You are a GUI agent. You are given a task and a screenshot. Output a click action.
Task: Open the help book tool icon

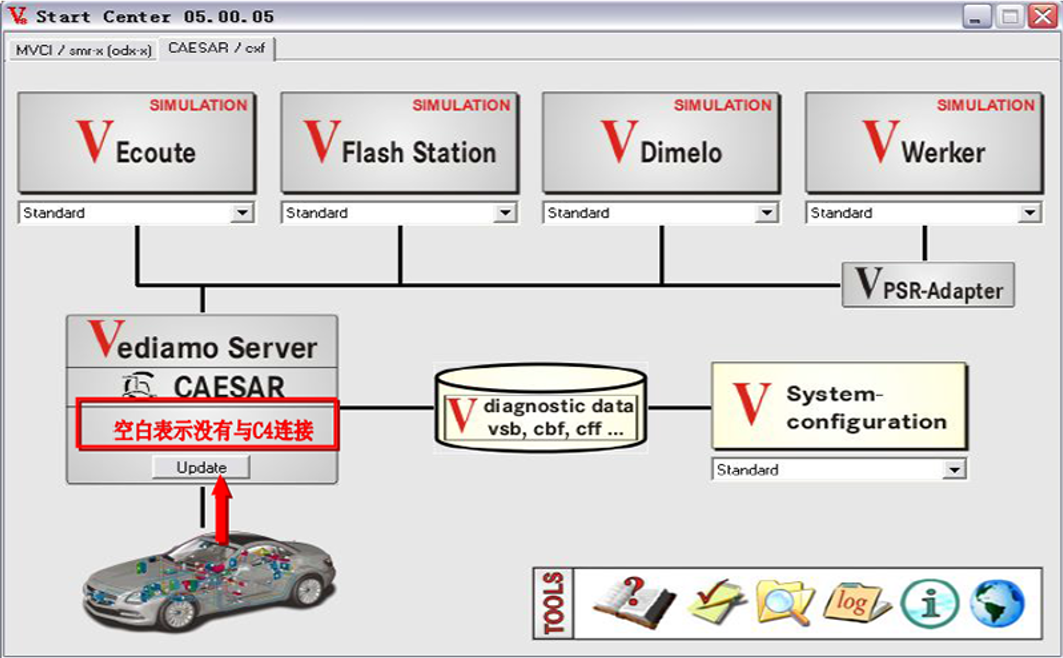pos(633,602)
